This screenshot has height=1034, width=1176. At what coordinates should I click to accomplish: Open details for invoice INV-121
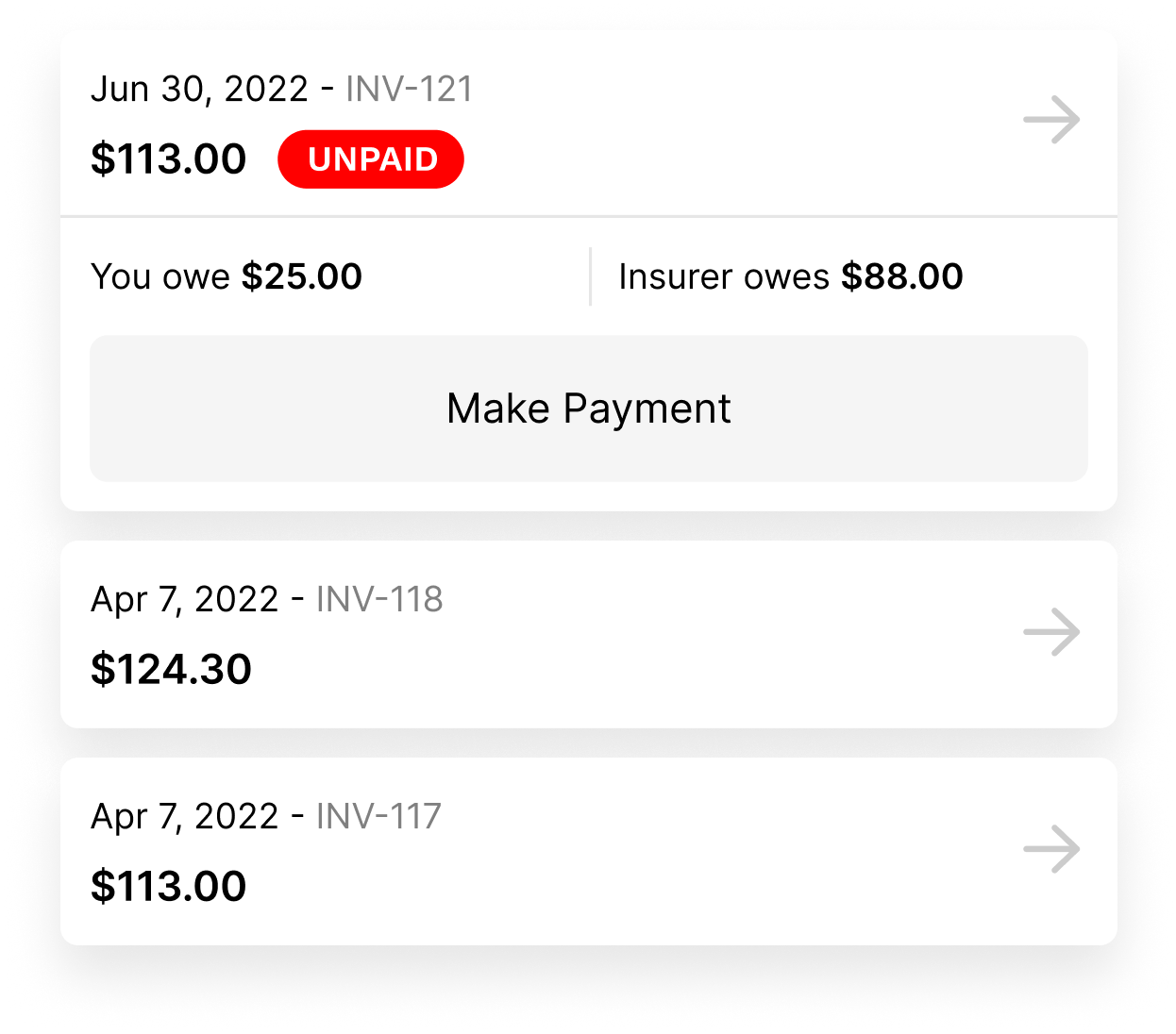(1052, 120)
